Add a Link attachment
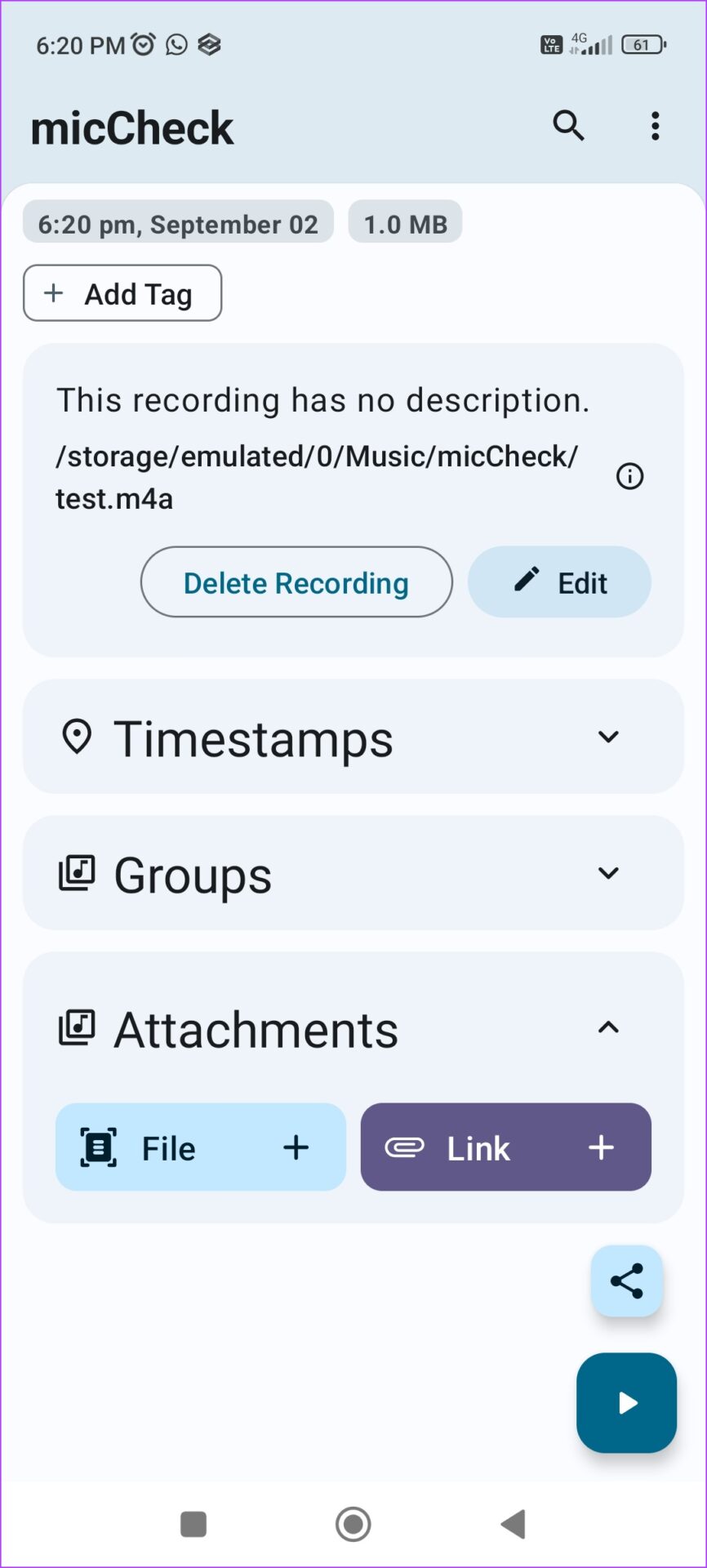The height and width of the screenshot is (1568, 707). 506,1147
